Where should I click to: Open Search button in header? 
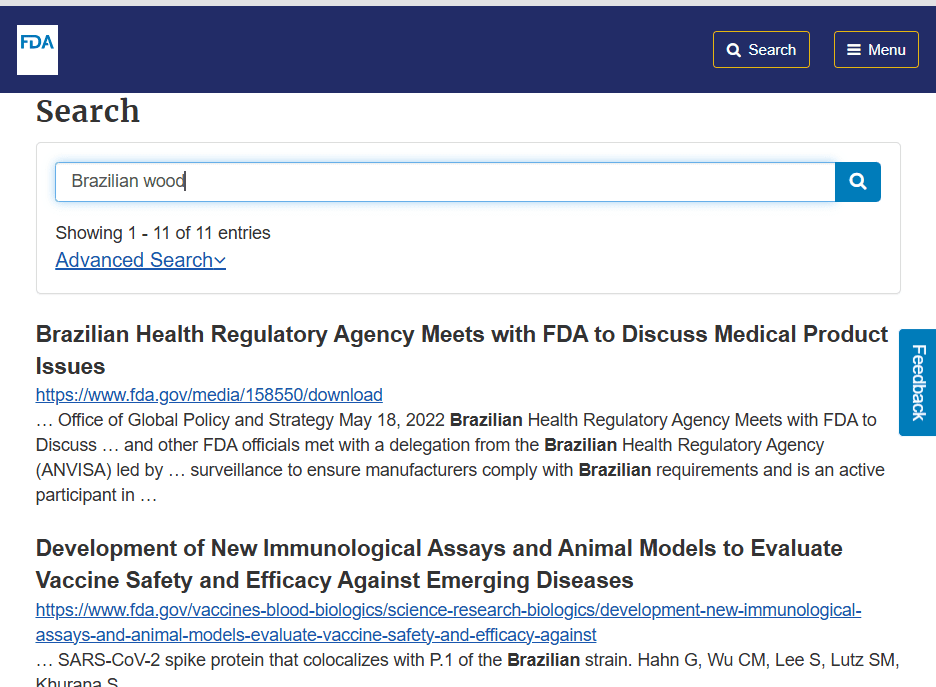click(x=761, y=50)
